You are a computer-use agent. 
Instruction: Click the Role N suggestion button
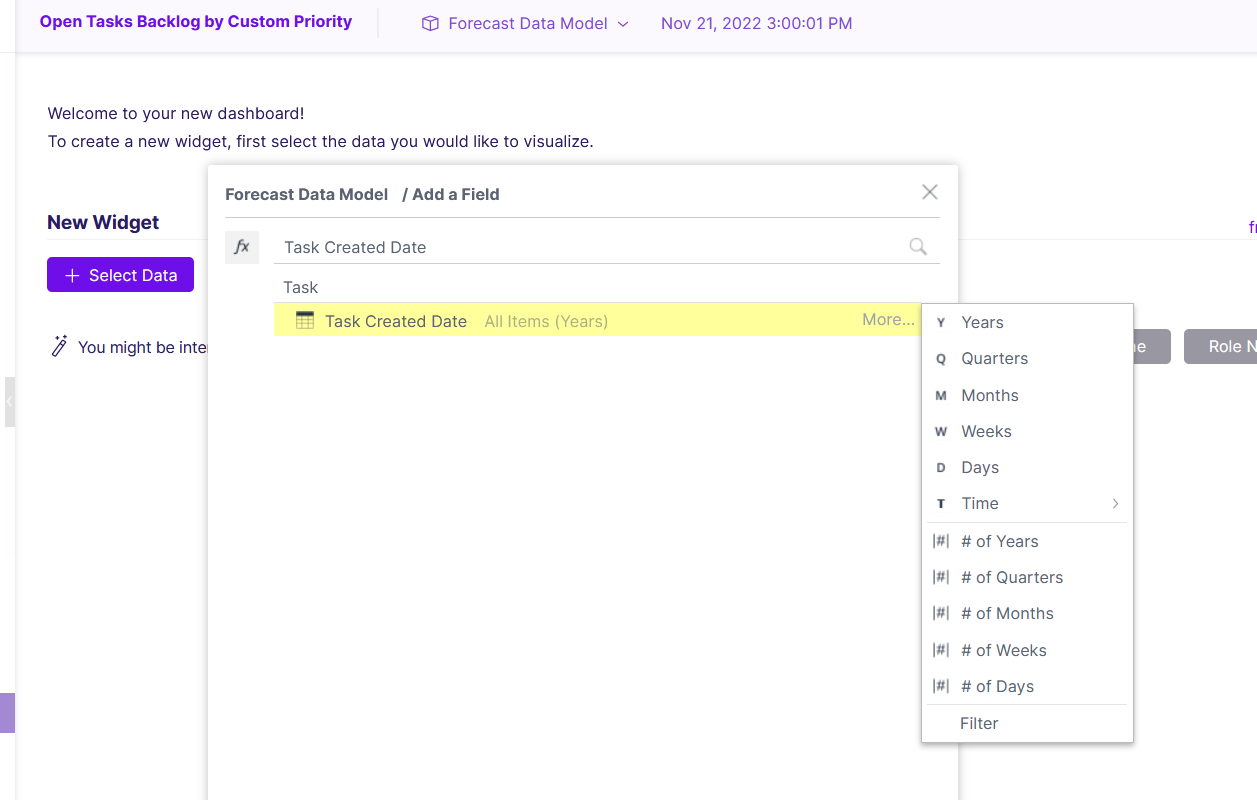coord(1220,347)
